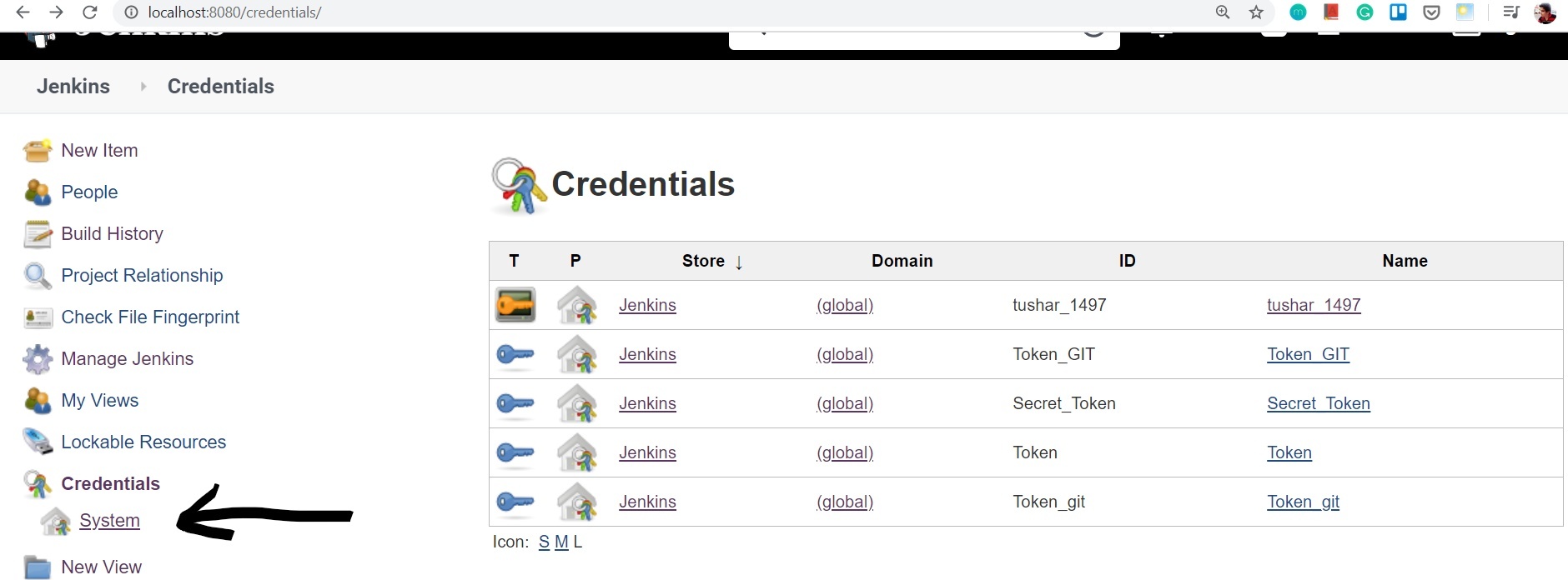Screen dimensions: 1568x580
Task: Open the Trello extension icon
Action: click(x=1398, y=12)
